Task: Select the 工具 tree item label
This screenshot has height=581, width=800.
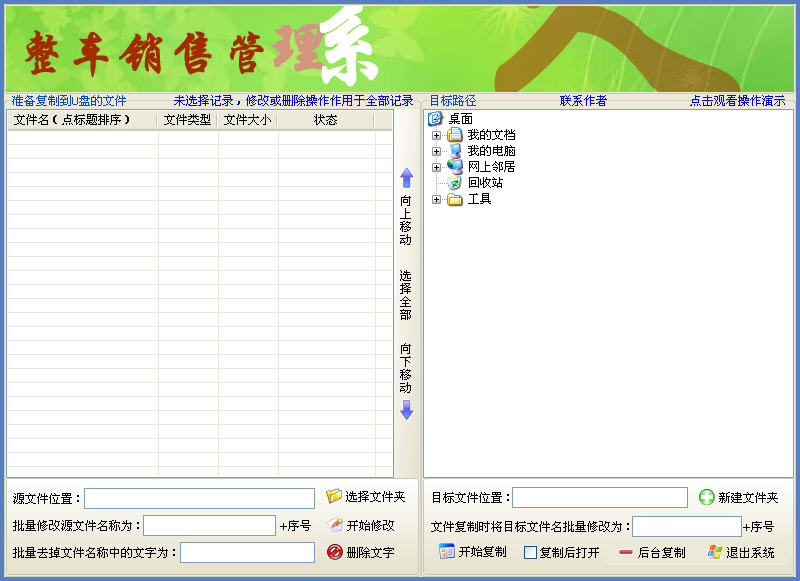Action: click(479, 199)
